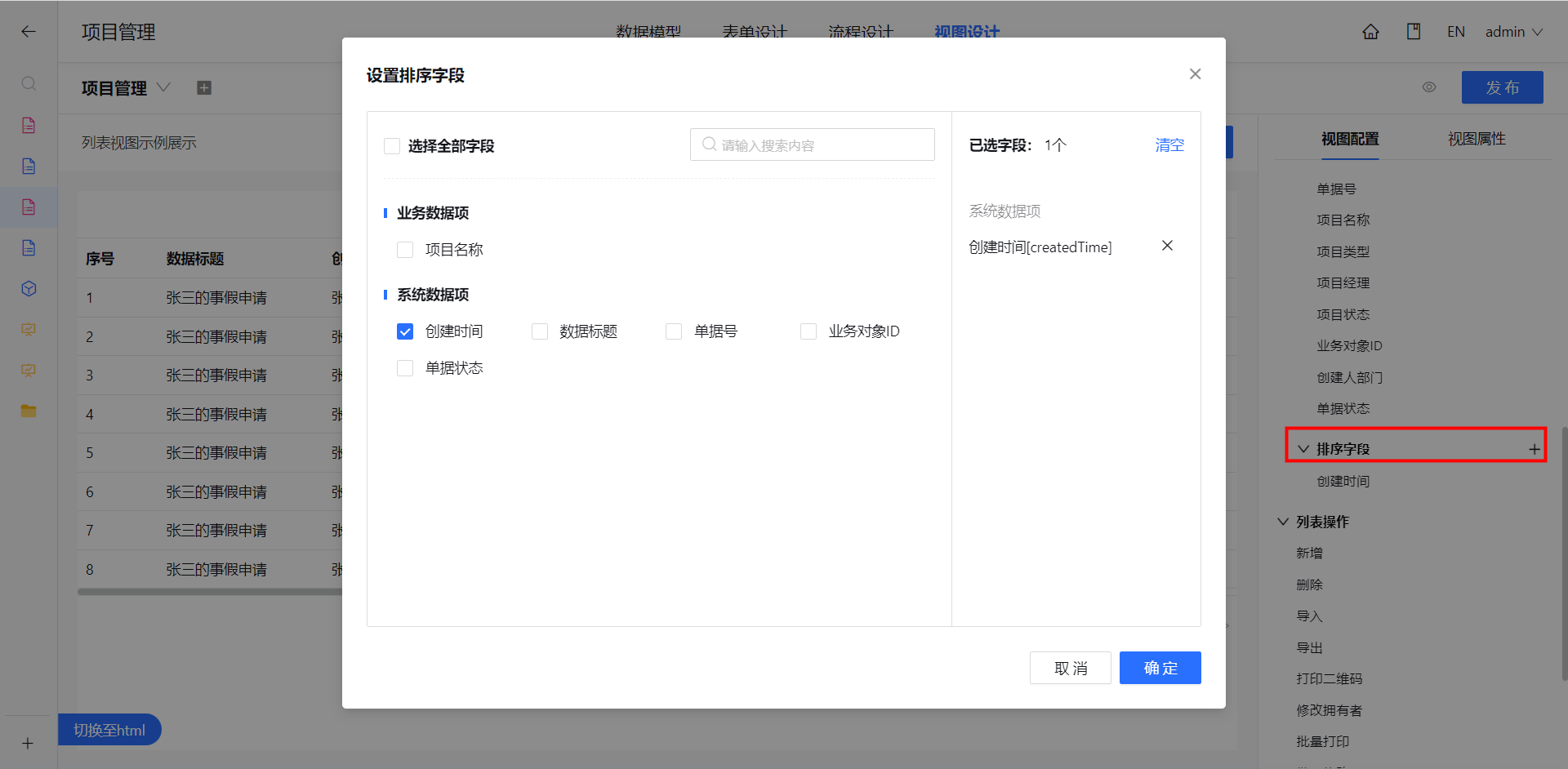Image resolution: width=1568 pixels, height=769 pixels.
Task: Open the bookmark docs icon beside EN
Action: [x=1414, y=32]
